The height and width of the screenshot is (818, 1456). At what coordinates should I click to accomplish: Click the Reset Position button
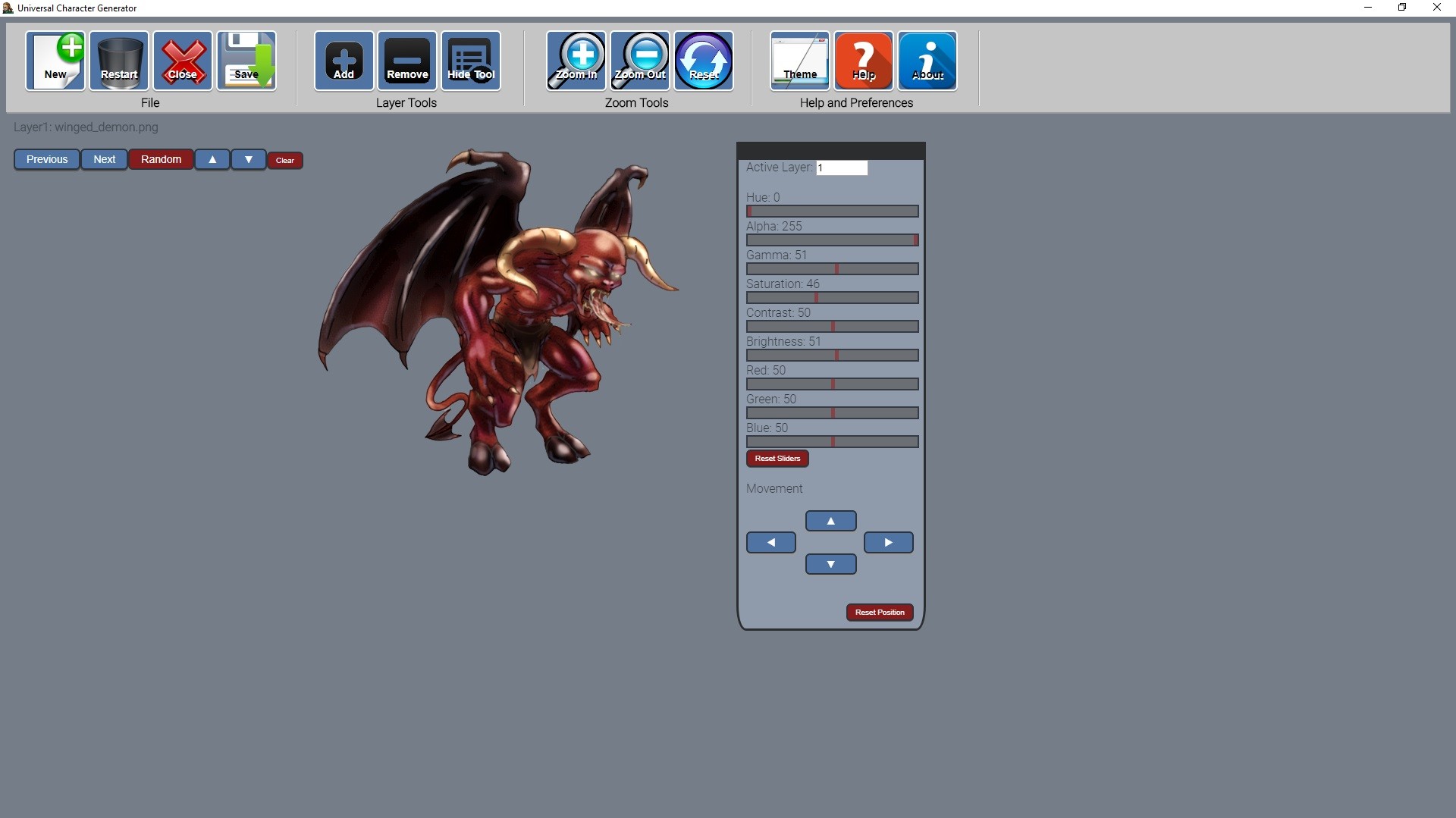pyautogui.click(x=880, y=613)
